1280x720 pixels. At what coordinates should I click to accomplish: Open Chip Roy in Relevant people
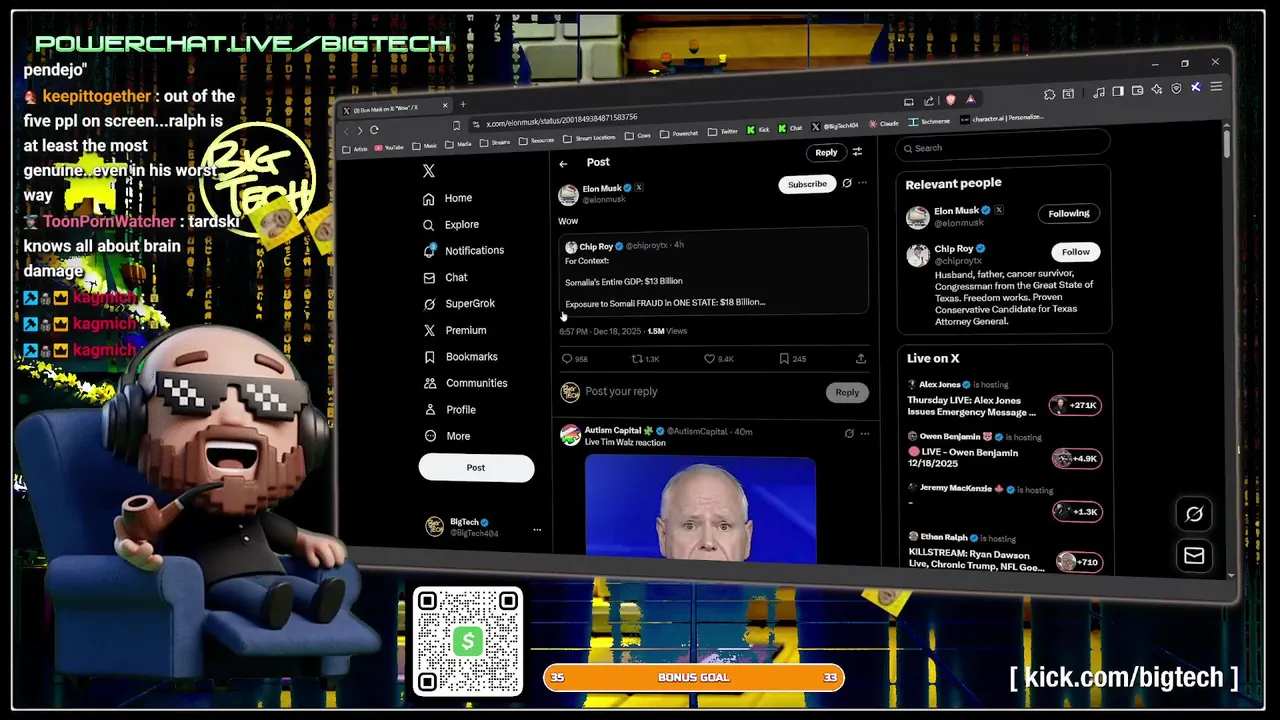(954, 249)
